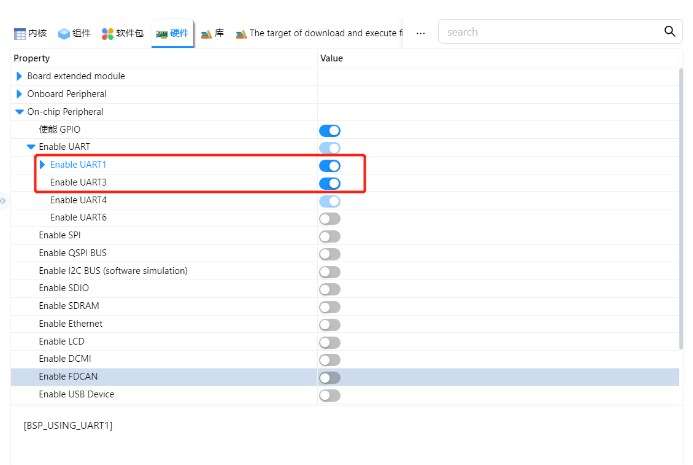Collapse the Enable UART group
Screen dimensions: 693x465
31,147
